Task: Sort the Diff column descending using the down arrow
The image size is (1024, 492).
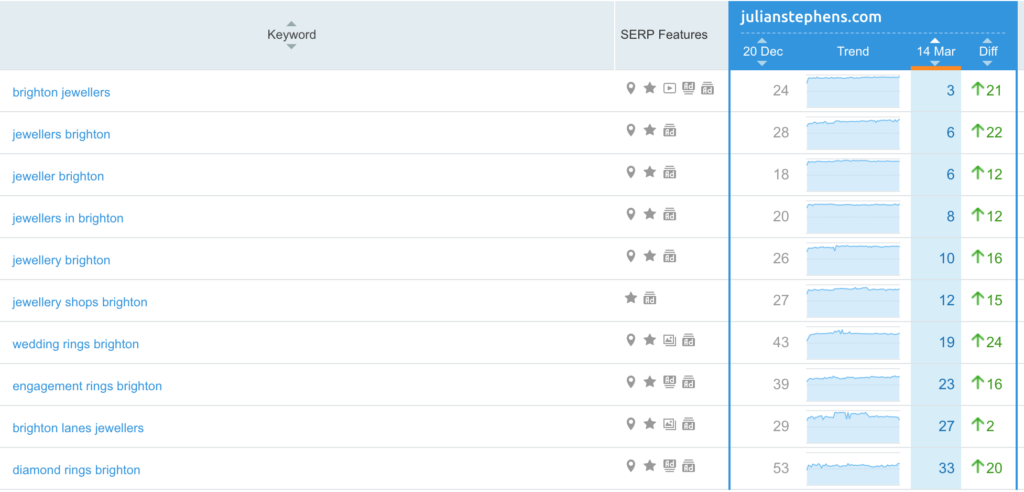Action: pos(988,64)
